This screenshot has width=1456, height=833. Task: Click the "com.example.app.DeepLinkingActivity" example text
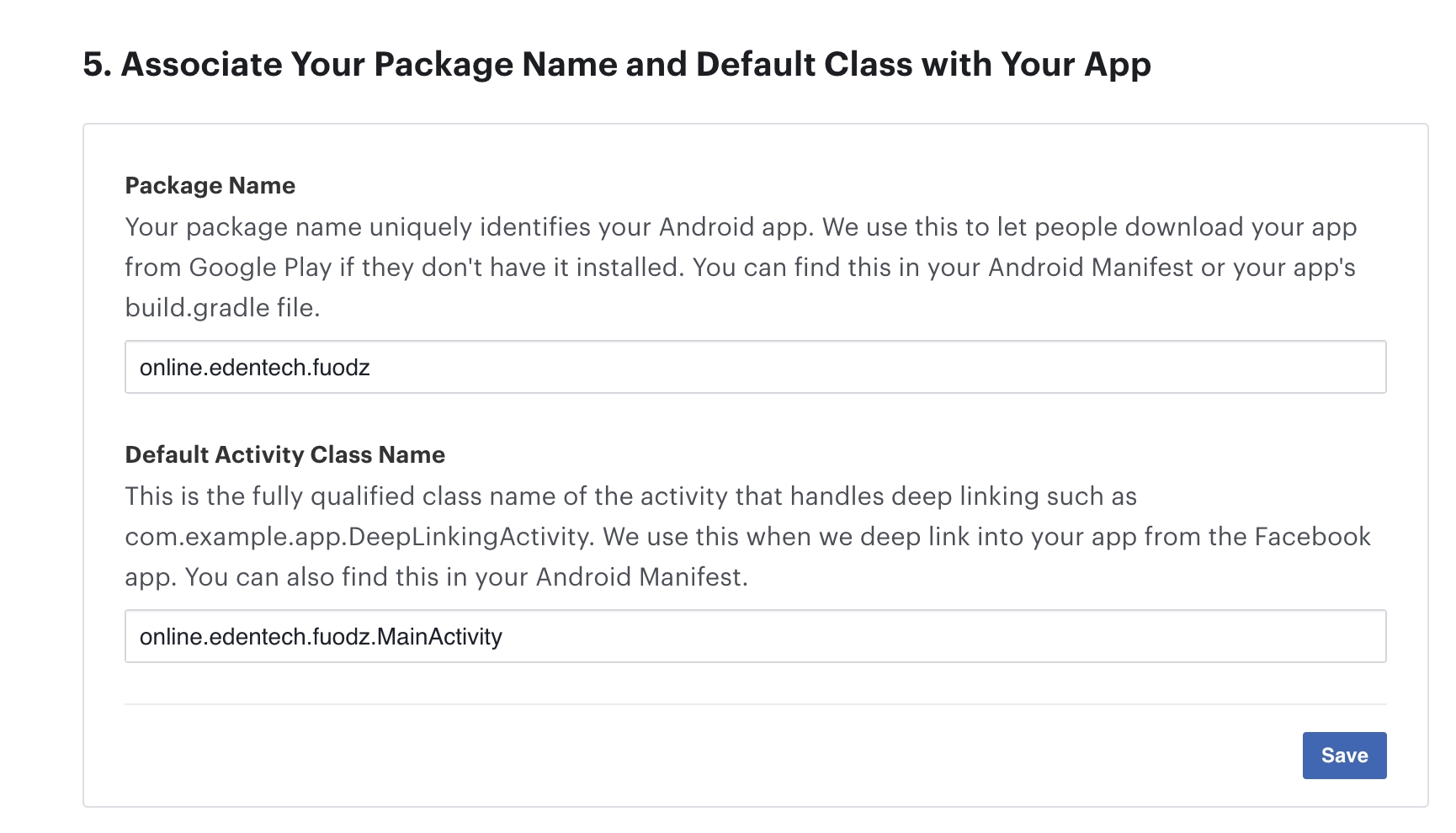[357, 537]
